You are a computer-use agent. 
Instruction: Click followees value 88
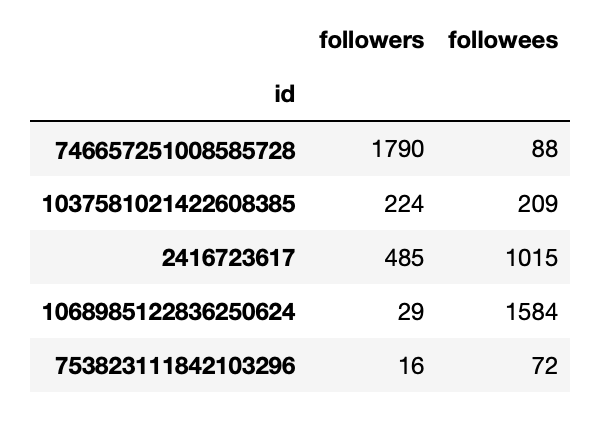coord(545,150)
